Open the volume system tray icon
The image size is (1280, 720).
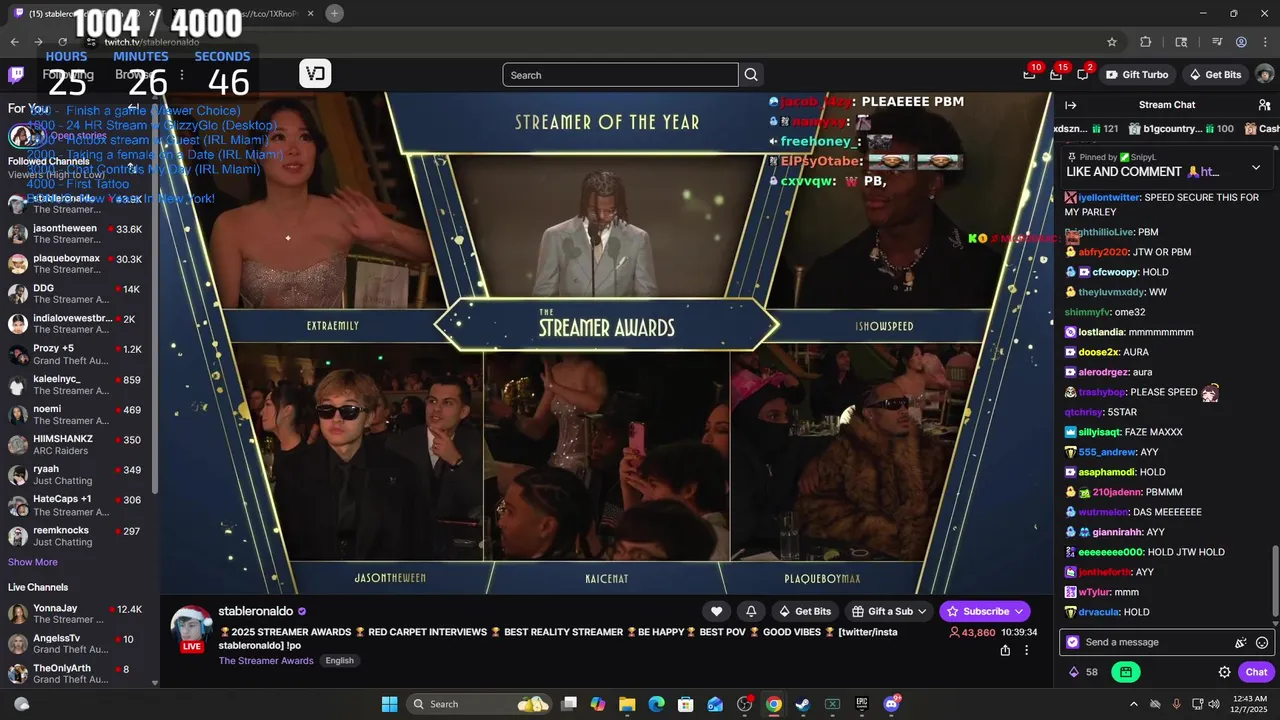(x=1213, y=704)
